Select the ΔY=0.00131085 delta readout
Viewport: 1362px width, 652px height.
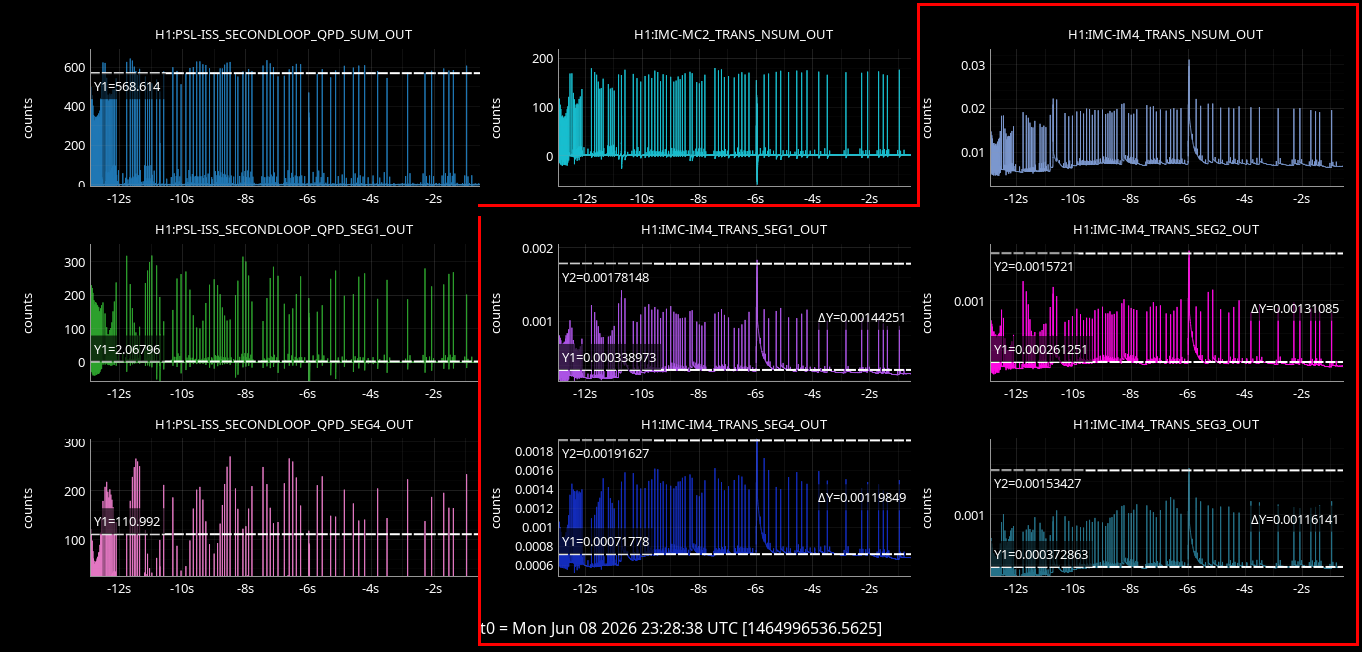click(x=1295, y=308)
